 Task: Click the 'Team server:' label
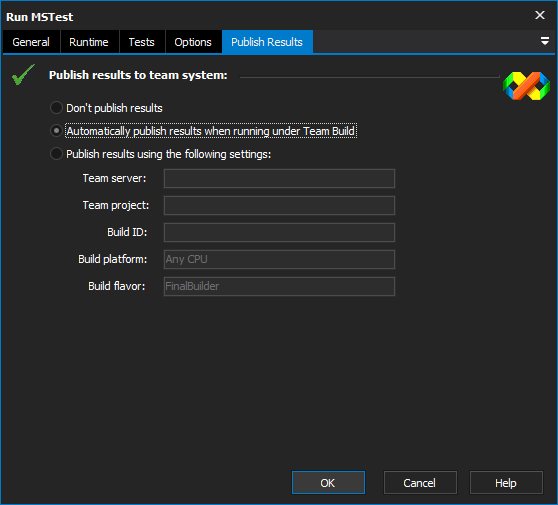[x=114, y=178]
